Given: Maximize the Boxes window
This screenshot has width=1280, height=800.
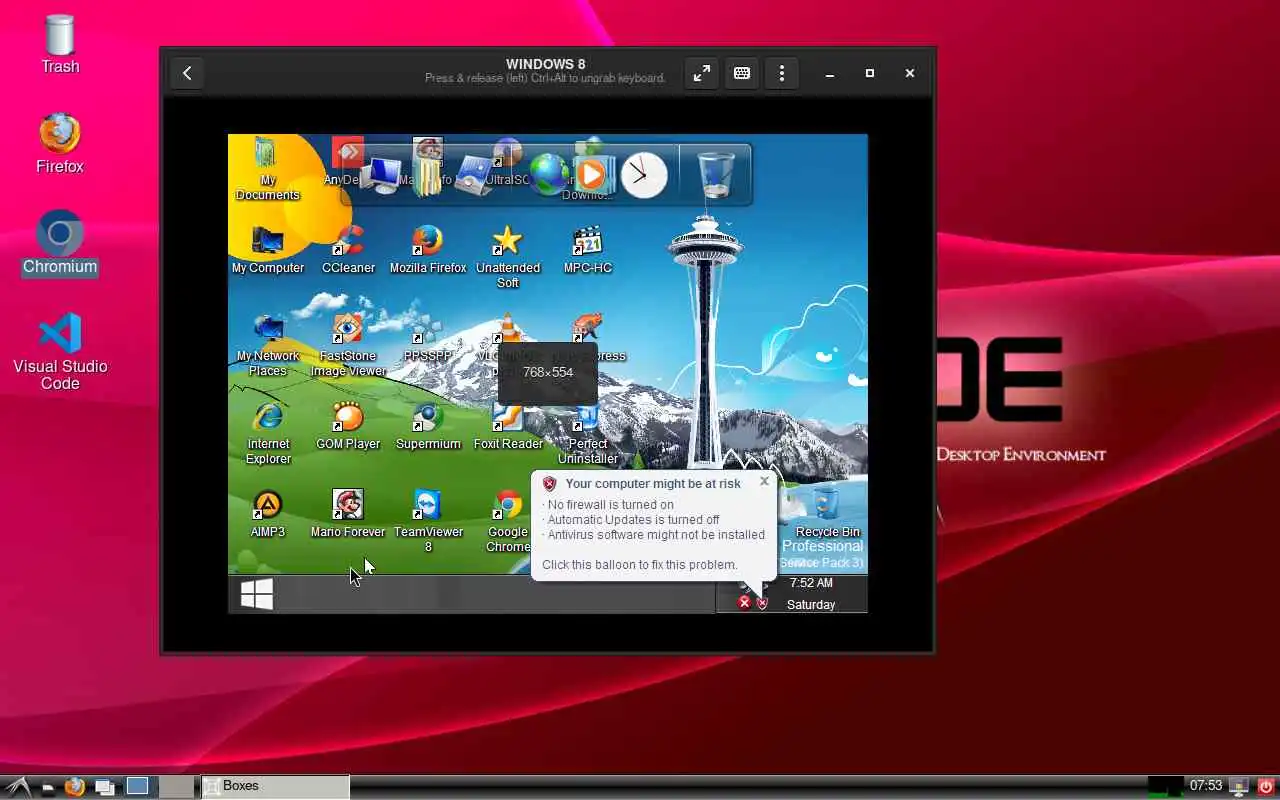Looking at the screenshot, I should click(x=870, y=73).
